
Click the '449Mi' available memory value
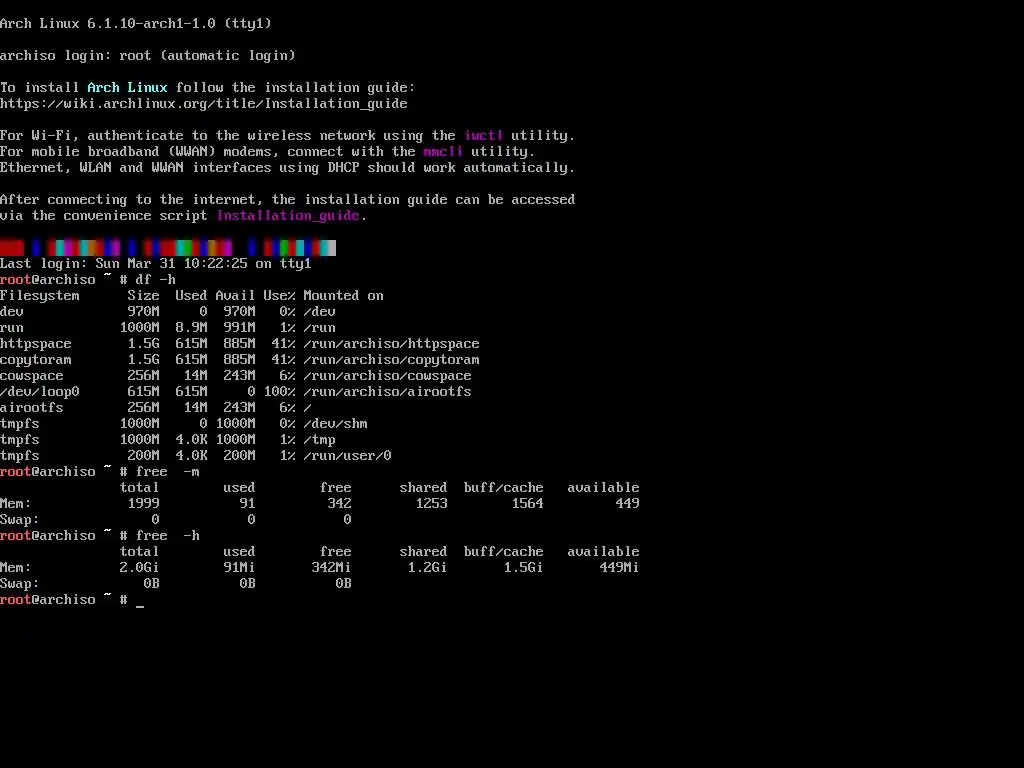(x=620, y=568)
